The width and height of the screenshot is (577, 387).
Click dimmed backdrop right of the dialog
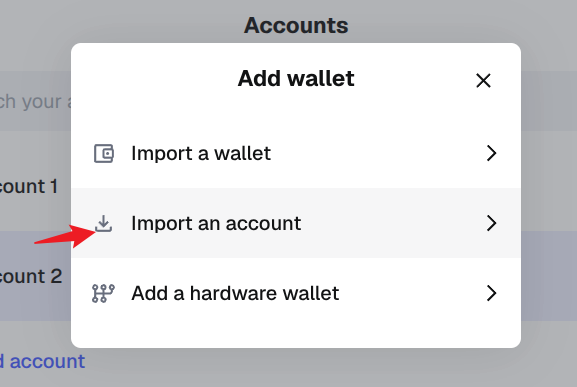coord(549,221)
